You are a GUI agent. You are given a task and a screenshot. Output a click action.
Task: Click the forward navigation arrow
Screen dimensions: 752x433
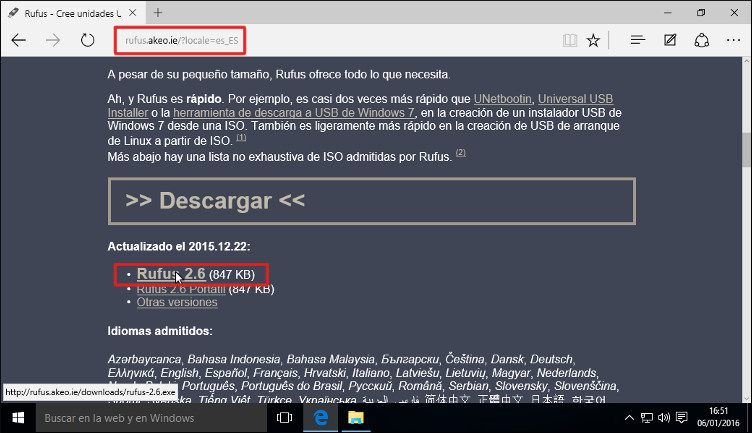(x=53, y=40)
